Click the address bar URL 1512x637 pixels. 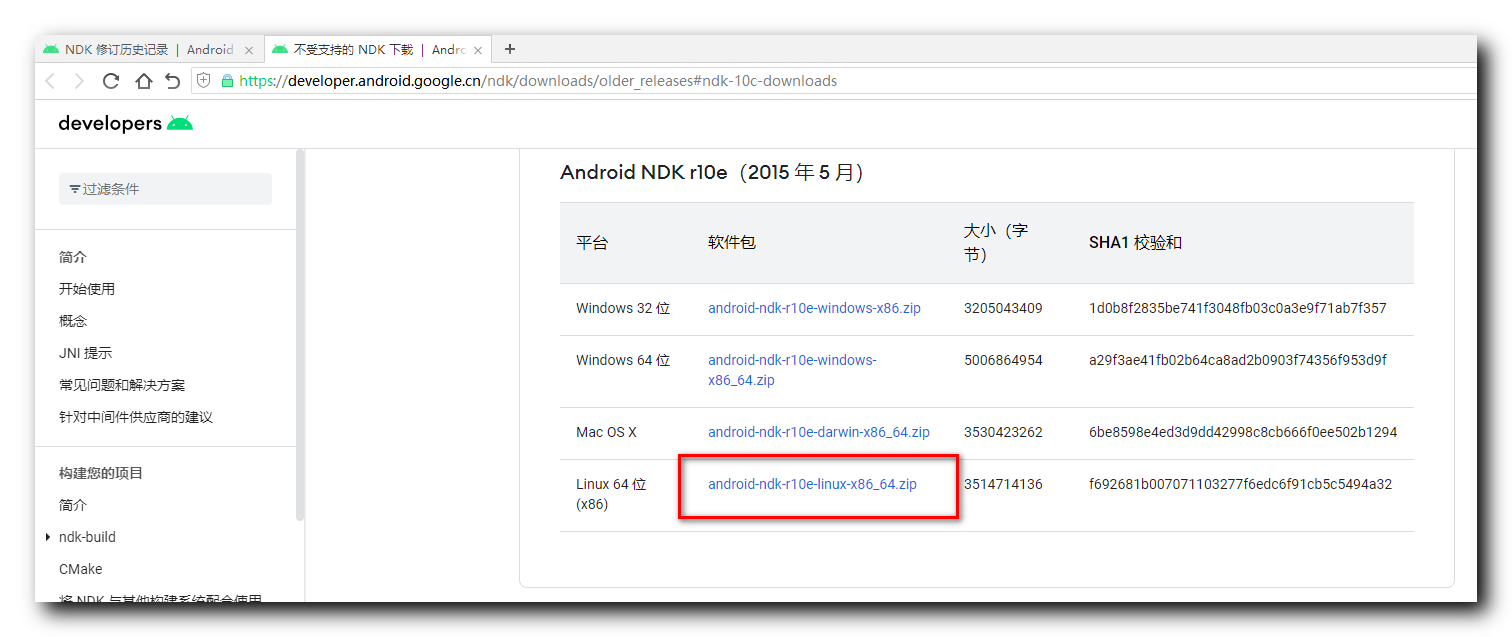point(538,81)
